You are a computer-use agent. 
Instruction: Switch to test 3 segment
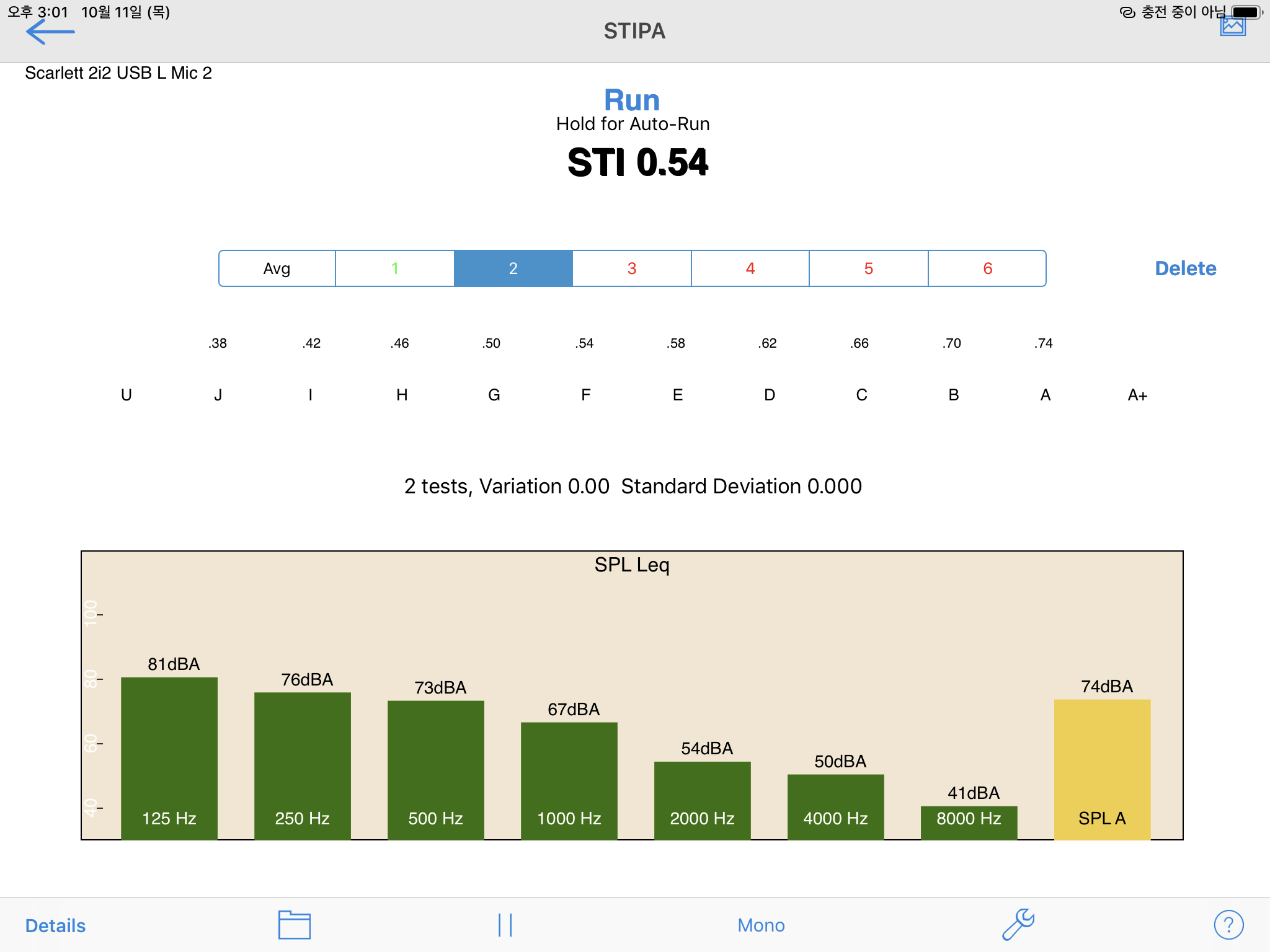click(632, 268)
